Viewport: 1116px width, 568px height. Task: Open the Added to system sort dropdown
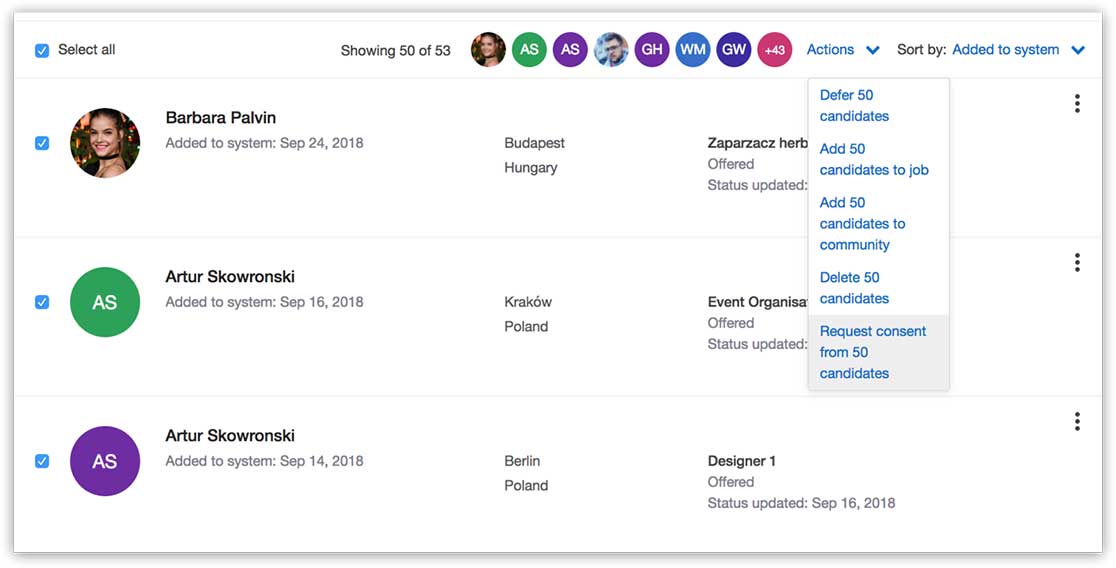pyautogui.click(x=1005, y=50)
